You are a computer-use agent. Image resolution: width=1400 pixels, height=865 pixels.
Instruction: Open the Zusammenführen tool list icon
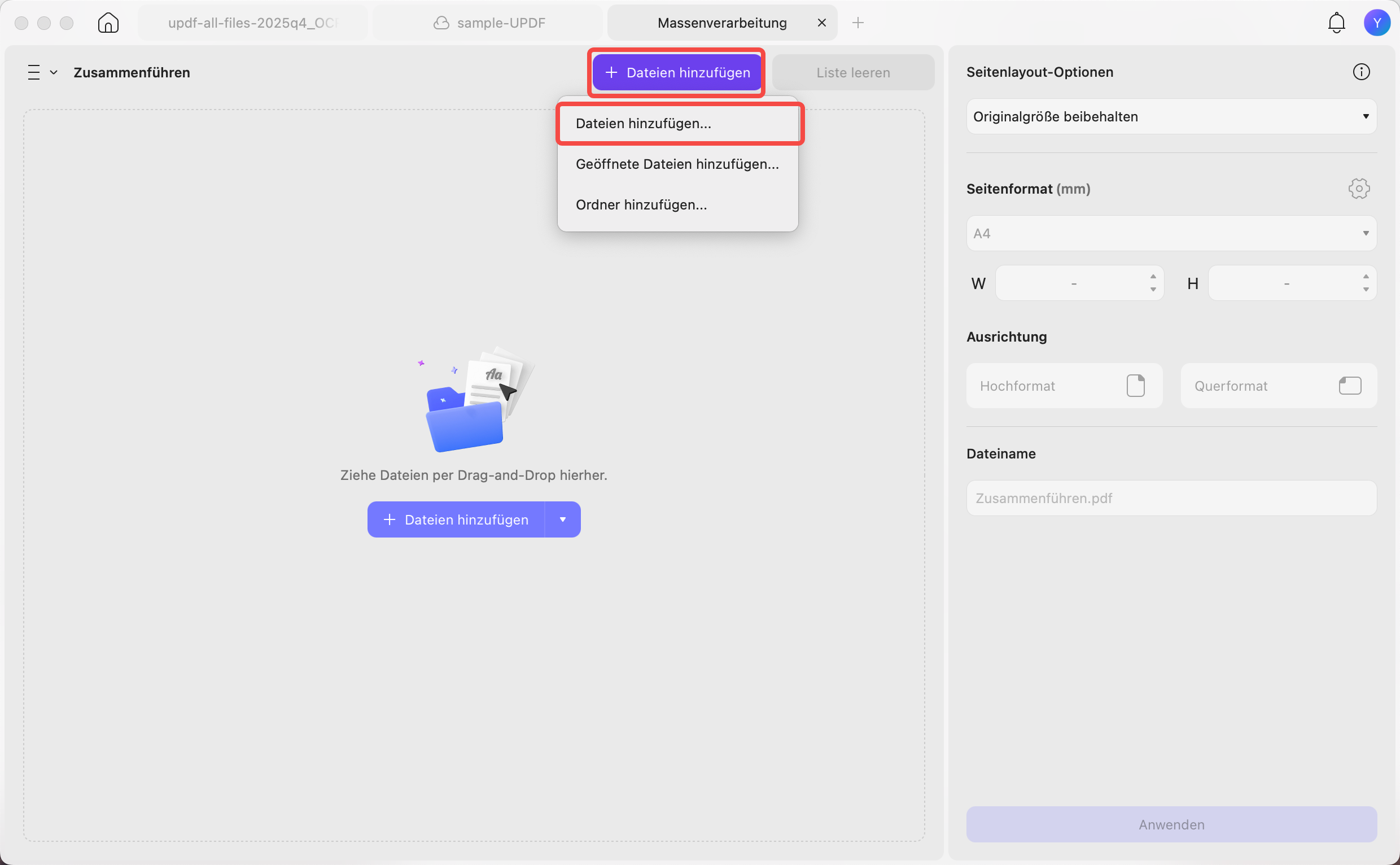[x=42, y=73]
